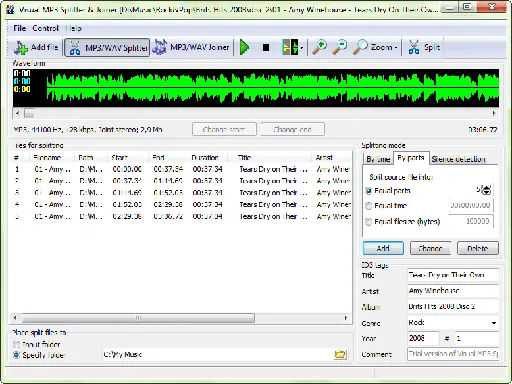Click the application icon in title bar
This screenshot has height=384, width=512.
tap(11, 9)
